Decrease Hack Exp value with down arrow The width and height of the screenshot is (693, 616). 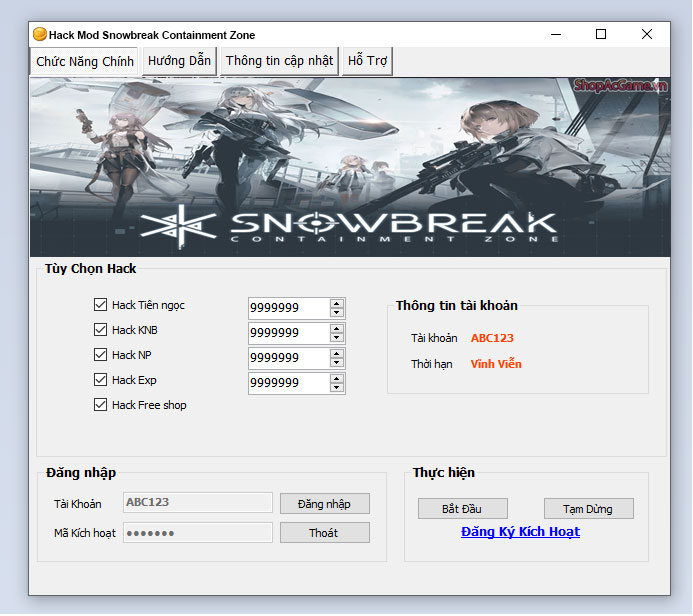point(337,388)
